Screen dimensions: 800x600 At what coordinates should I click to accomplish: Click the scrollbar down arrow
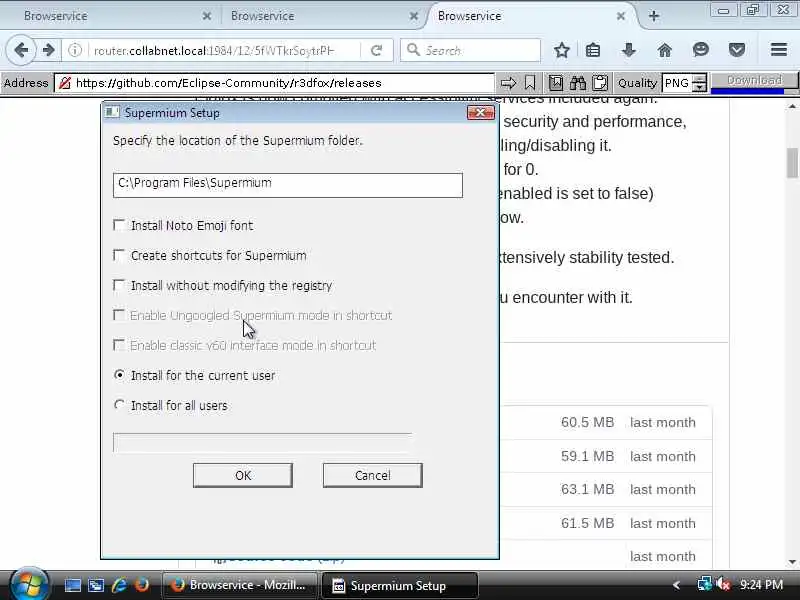pos(792,562)
